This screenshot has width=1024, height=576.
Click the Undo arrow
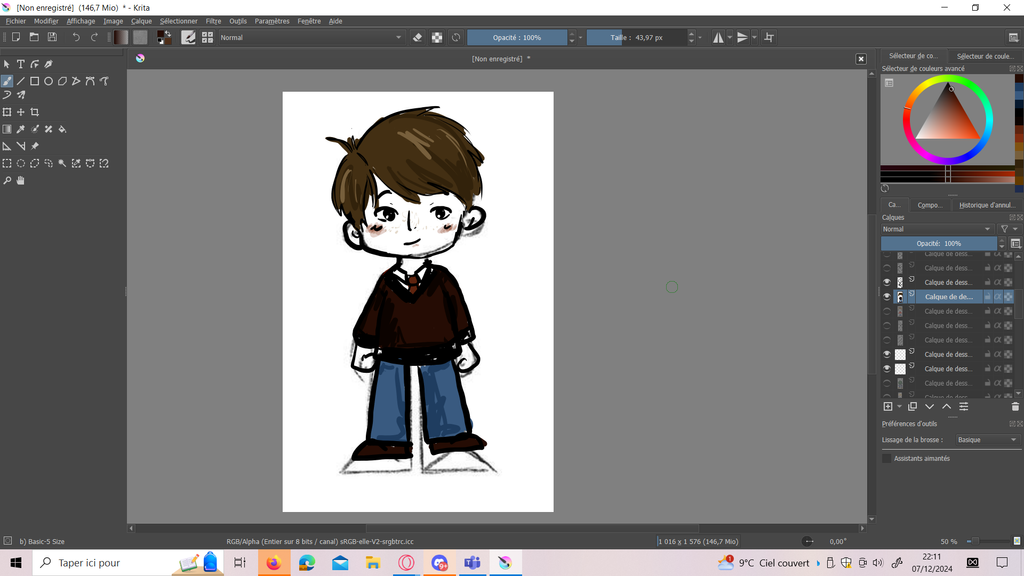coord(76,37)
